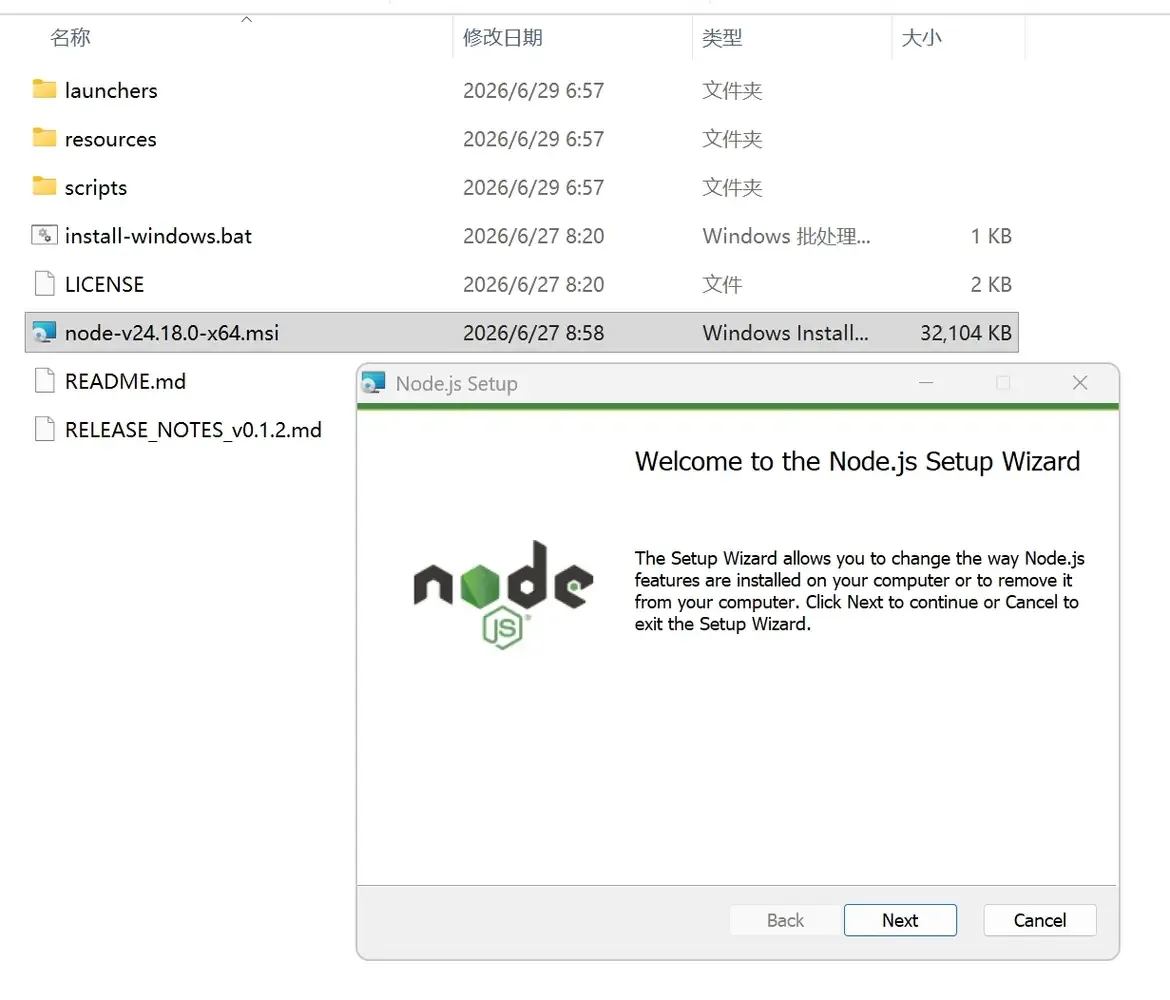This screenshot has width=1170, height=1000.
Task: Sort files by the 类型 column header
Action: click(x=722, y=37)
